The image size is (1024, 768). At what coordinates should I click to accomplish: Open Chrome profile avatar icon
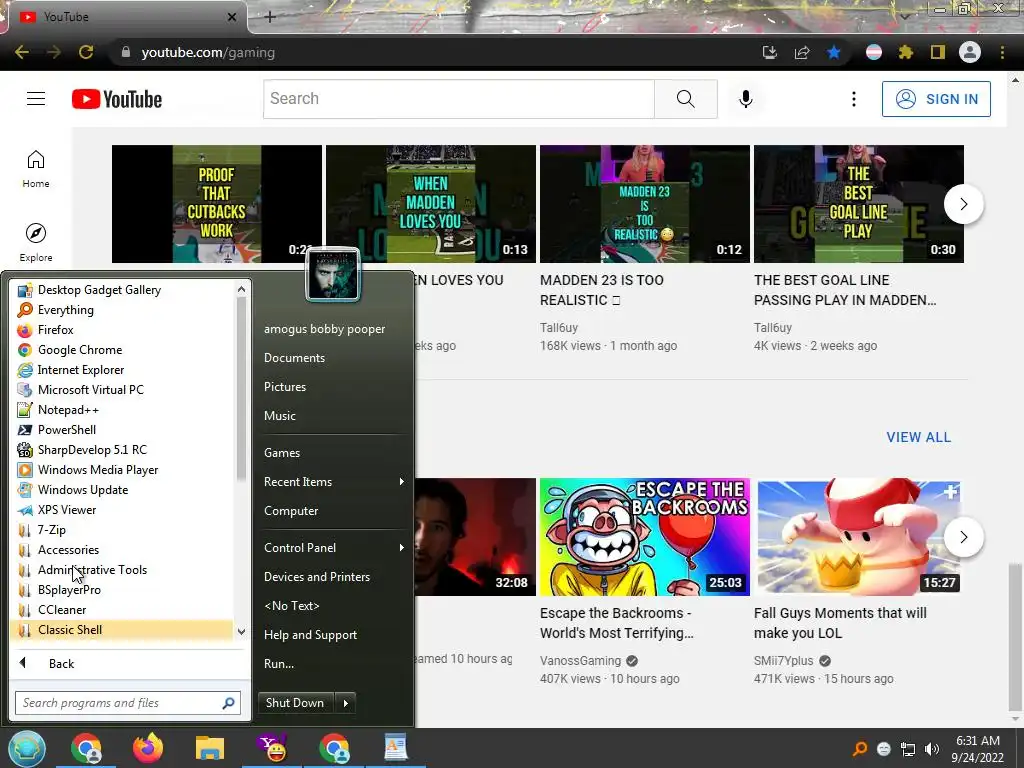[970, 52]
